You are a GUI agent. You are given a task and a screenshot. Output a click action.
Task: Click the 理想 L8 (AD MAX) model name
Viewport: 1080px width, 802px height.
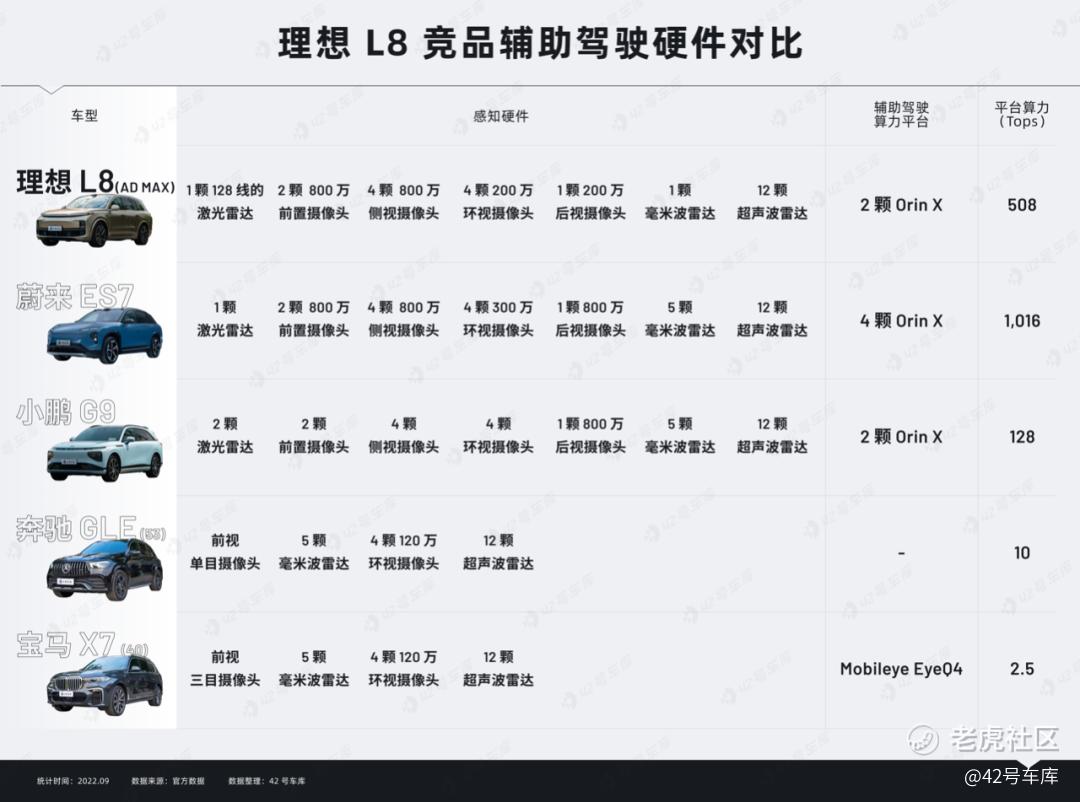pyautogui.click(x=95, y=182)
